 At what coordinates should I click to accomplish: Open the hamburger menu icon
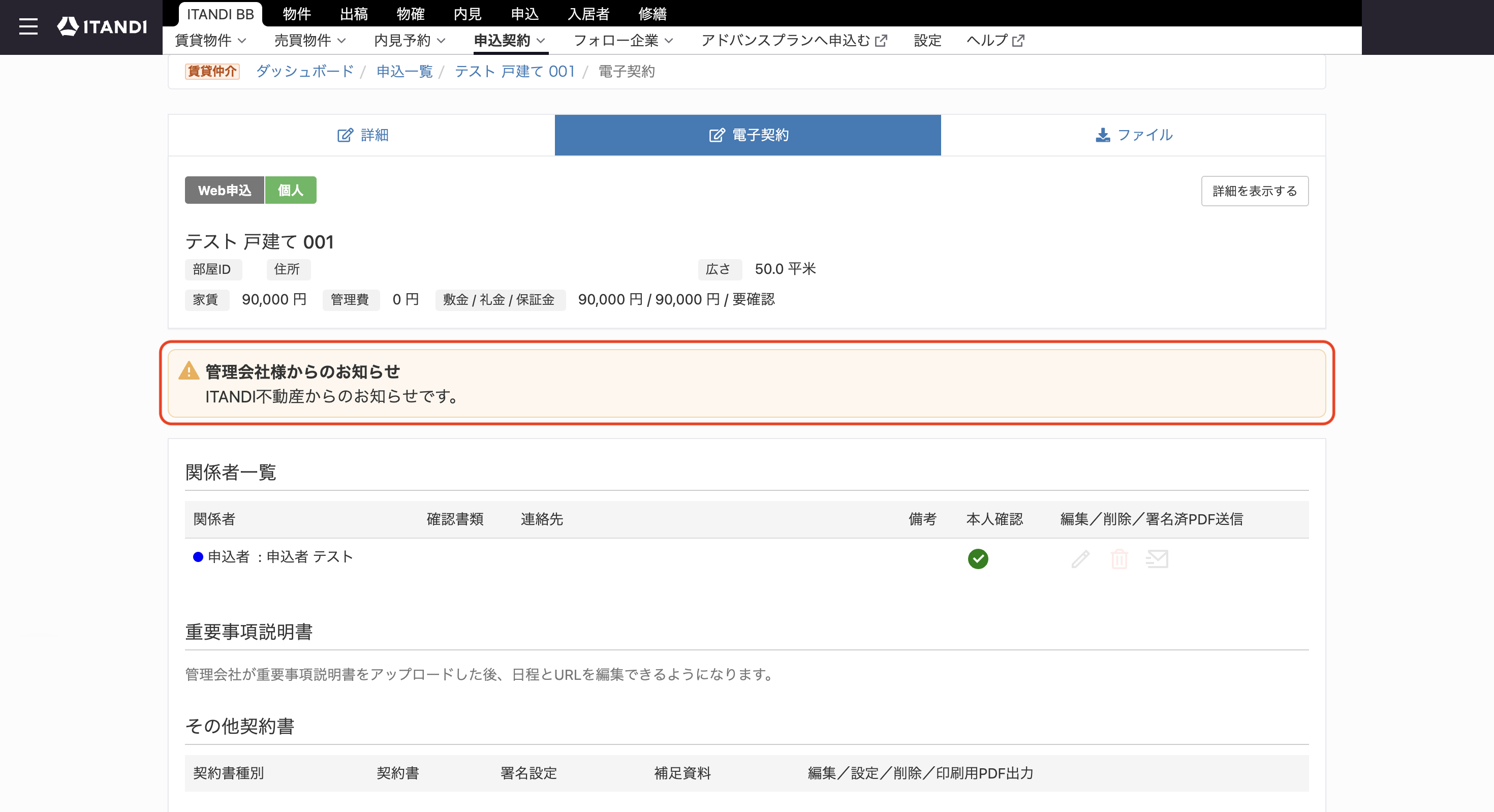point(28,27)
